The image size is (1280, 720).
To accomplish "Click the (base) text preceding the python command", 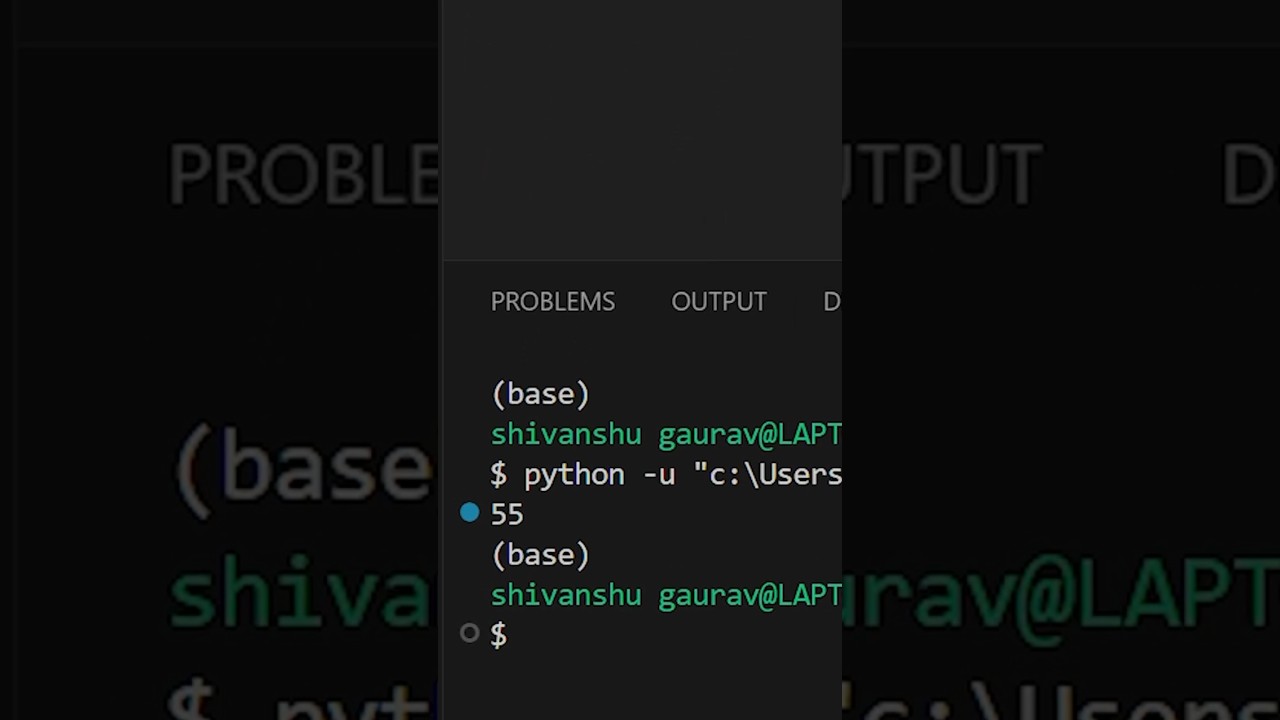I will point(540,394).
